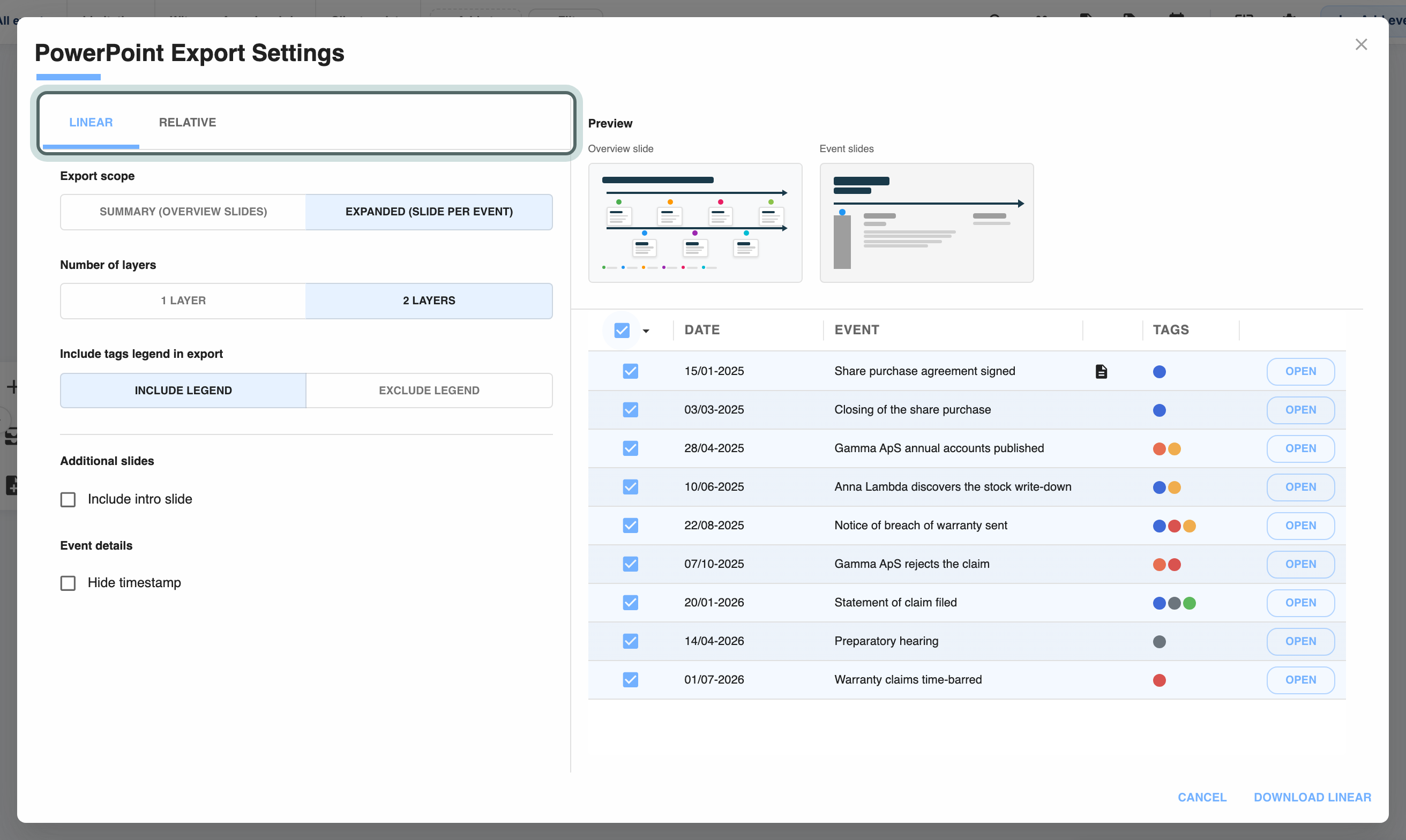Uncheck the Statement of claim filed checkbox
This screenshot has width=1406, height=840.
point(630,602)
